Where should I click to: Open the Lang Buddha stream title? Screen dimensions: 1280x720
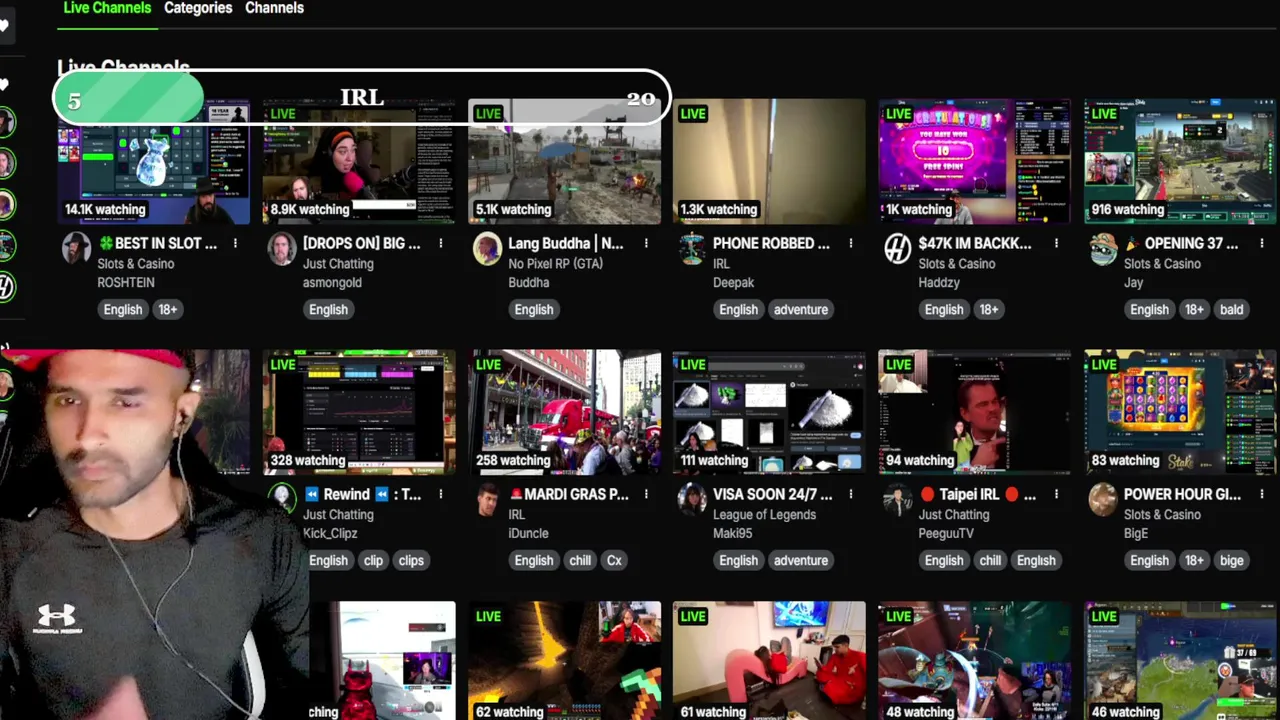[565, 243]
